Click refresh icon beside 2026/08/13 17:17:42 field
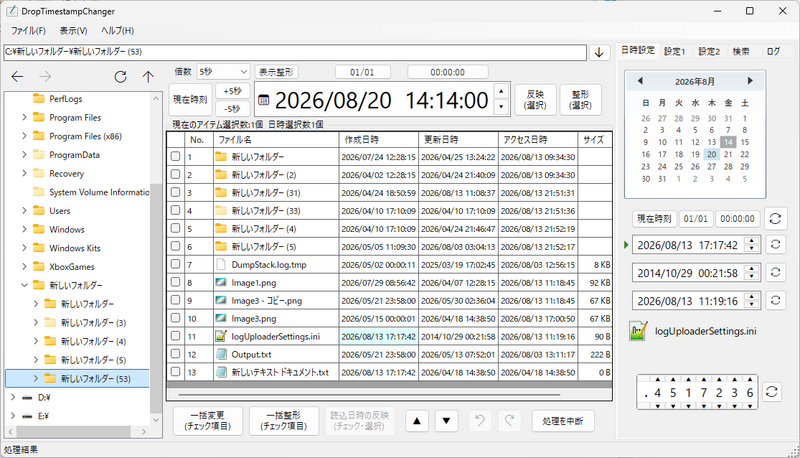The image size is (800, 458). point(776,244)
